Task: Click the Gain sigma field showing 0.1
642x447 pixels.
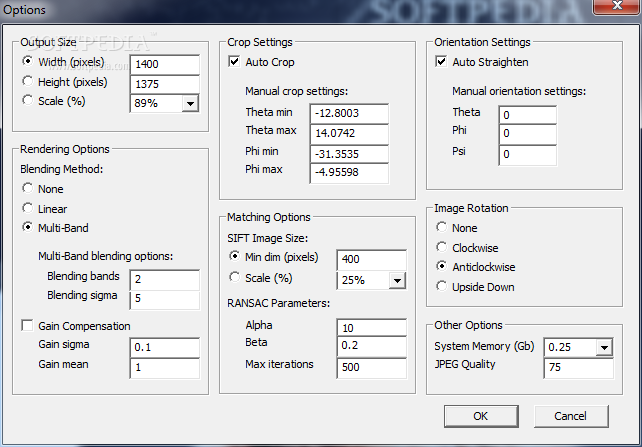Action: point(165,348)
